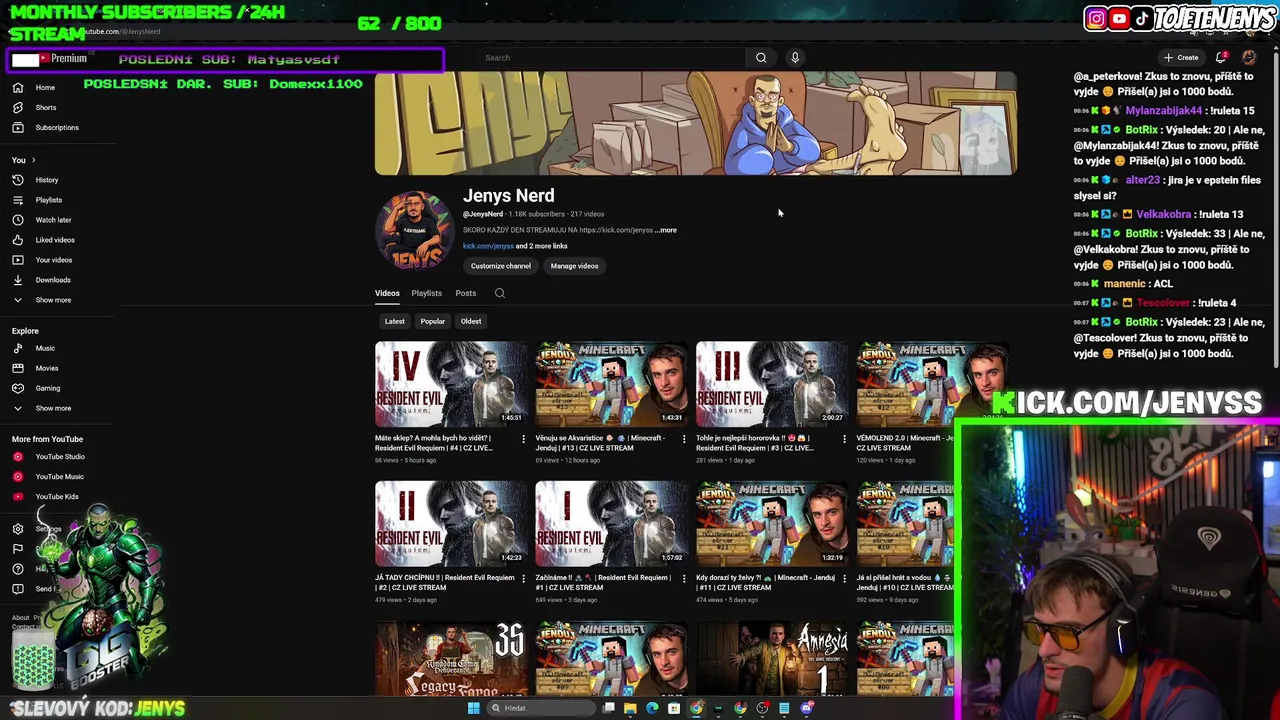Open 'JÁ TADY CHCÍPNU' video title

coord(444,582)
